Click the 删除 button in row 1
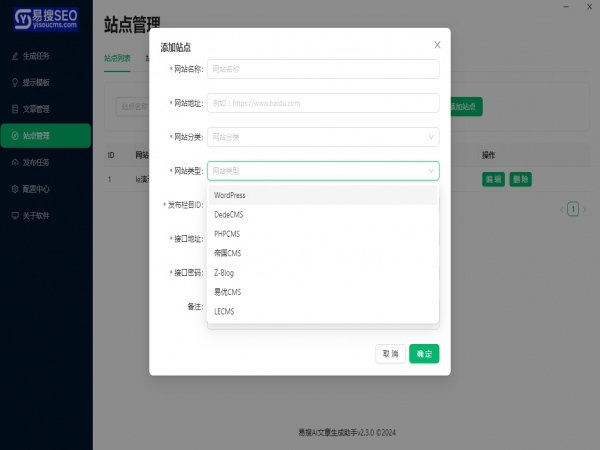600x450 pixels. [520, 179]
